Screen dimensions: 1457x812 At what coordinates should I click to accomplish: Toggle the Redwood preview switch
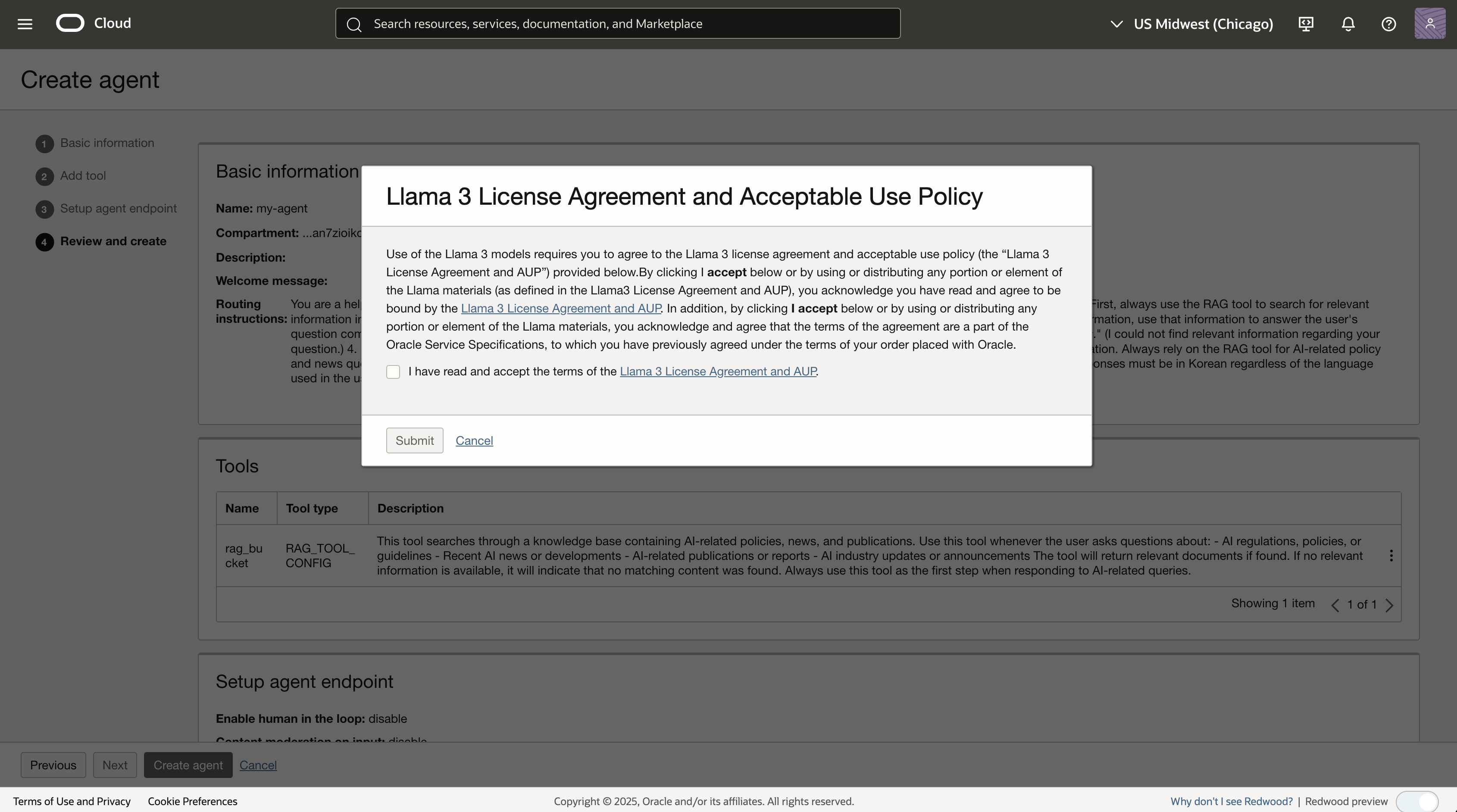1417,801
